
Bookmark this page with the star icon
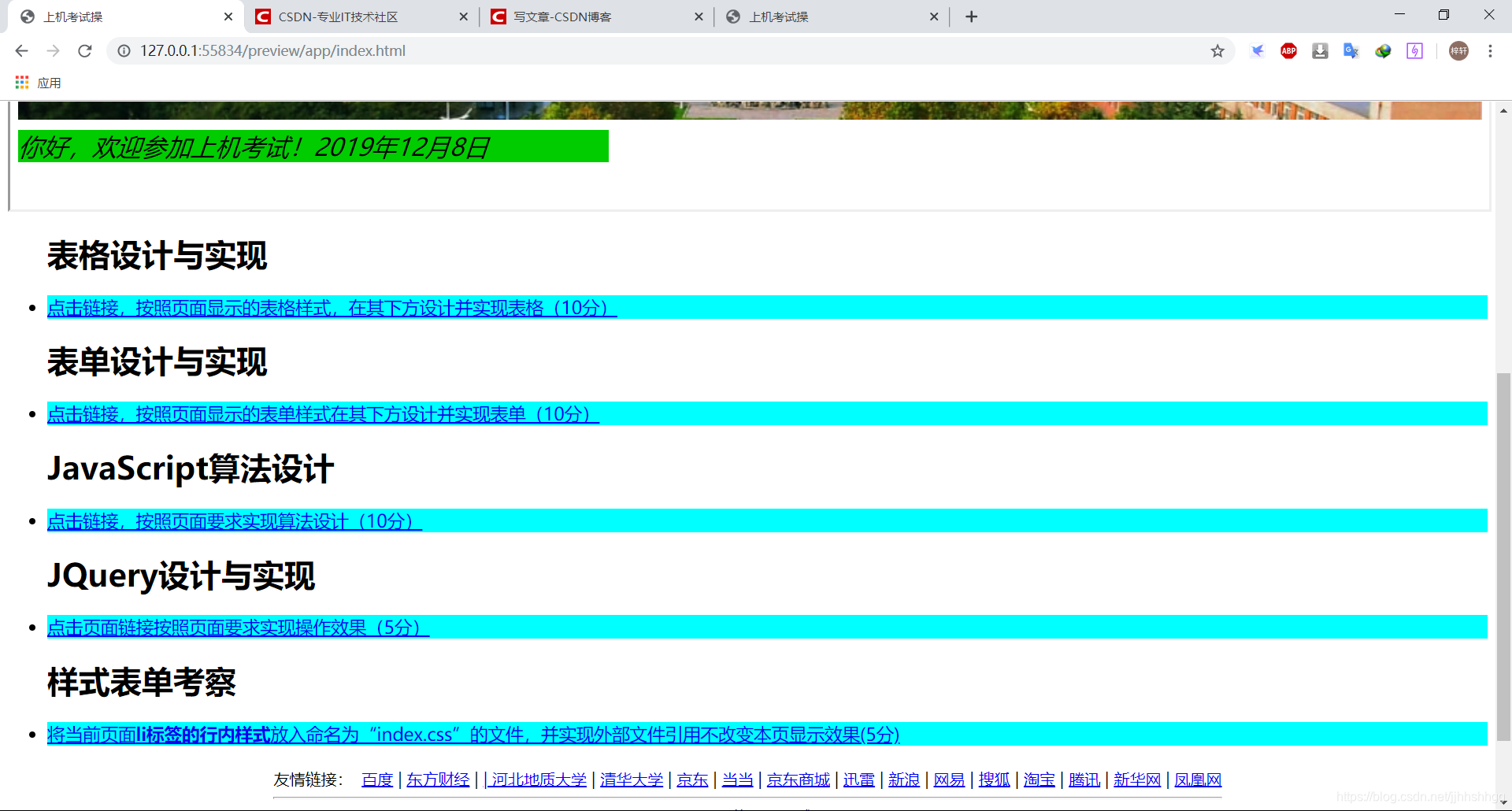[x=1217, y=51]
